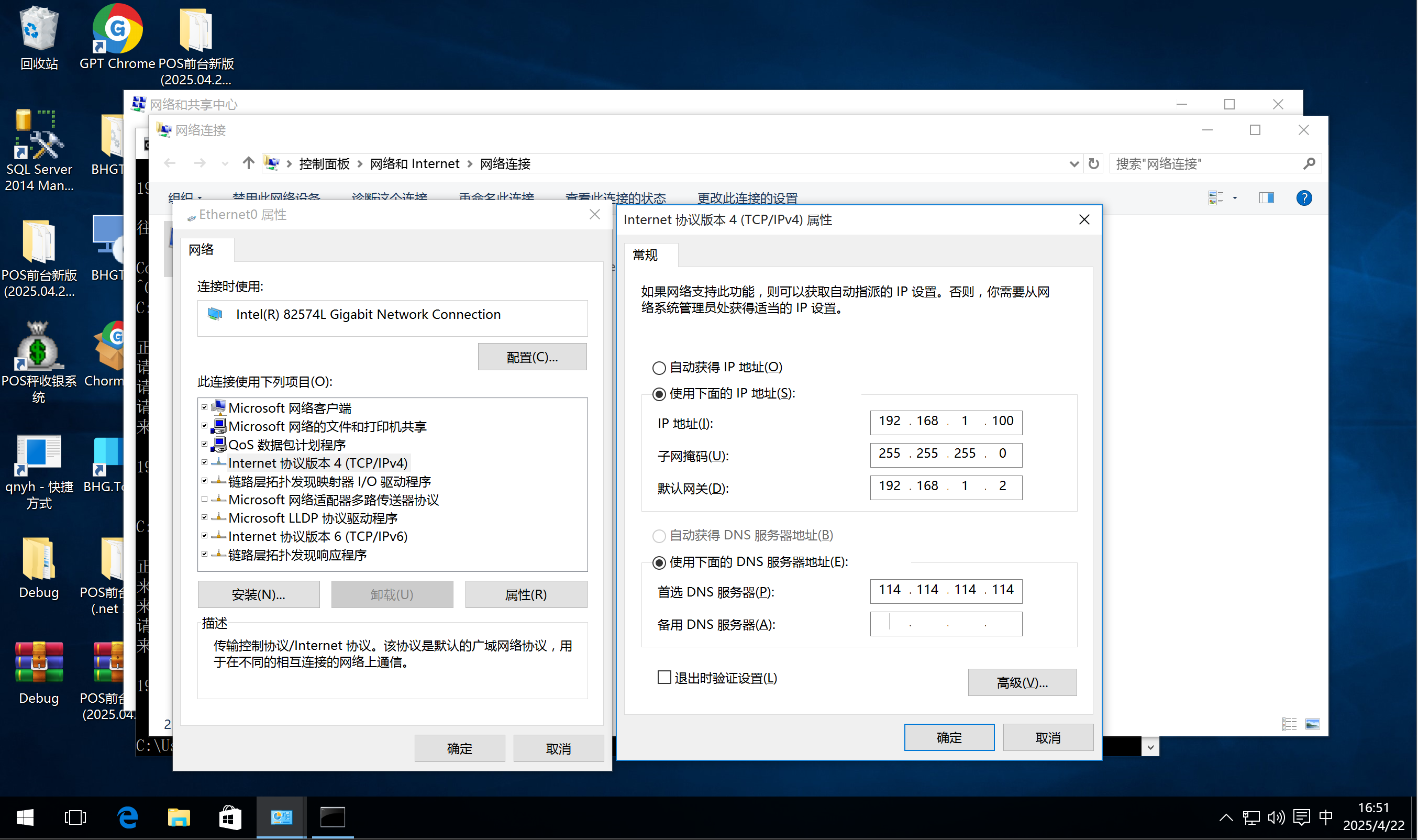This screenshot has height=840, width=1418.
Task: Click the 配置(C) button
Action: pos(531,357)
